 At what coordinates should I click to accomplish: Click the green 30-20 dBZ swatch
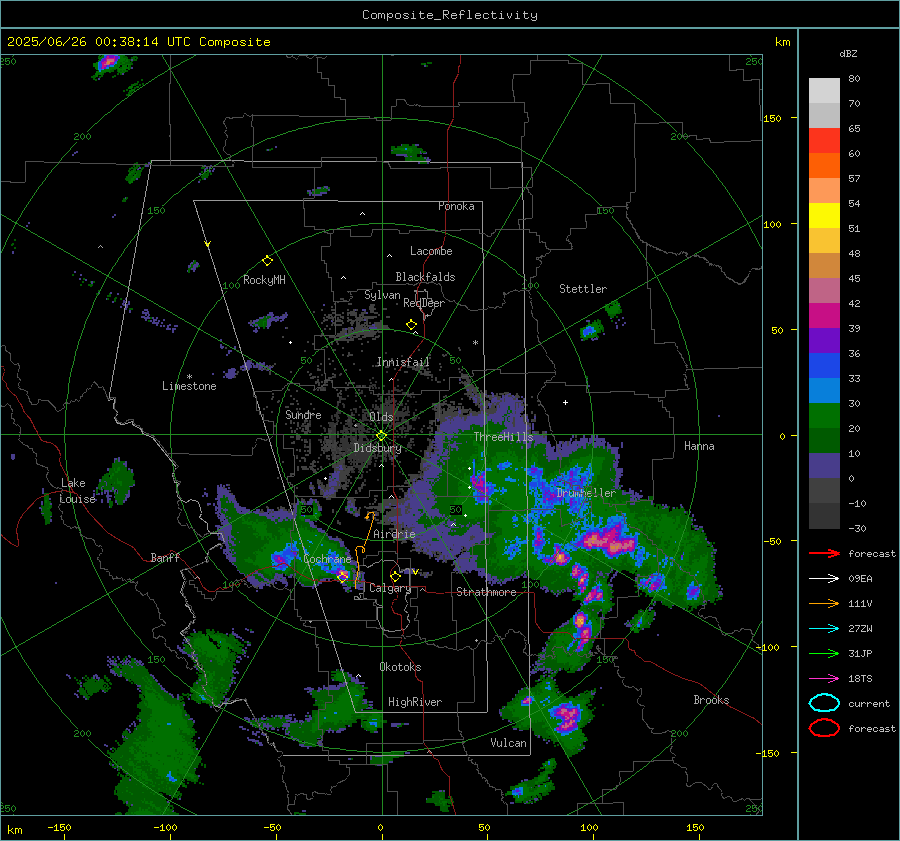click(x=824, y=416)
